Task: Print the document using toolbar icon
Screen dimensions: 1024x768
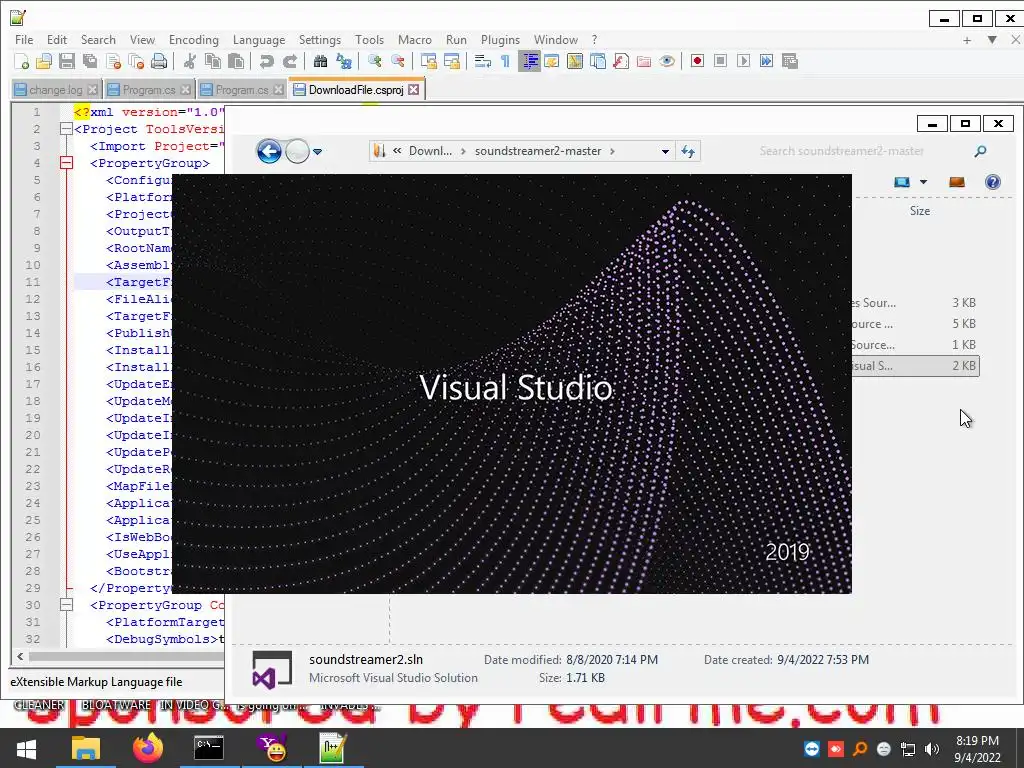Action: tap(159, 61)
